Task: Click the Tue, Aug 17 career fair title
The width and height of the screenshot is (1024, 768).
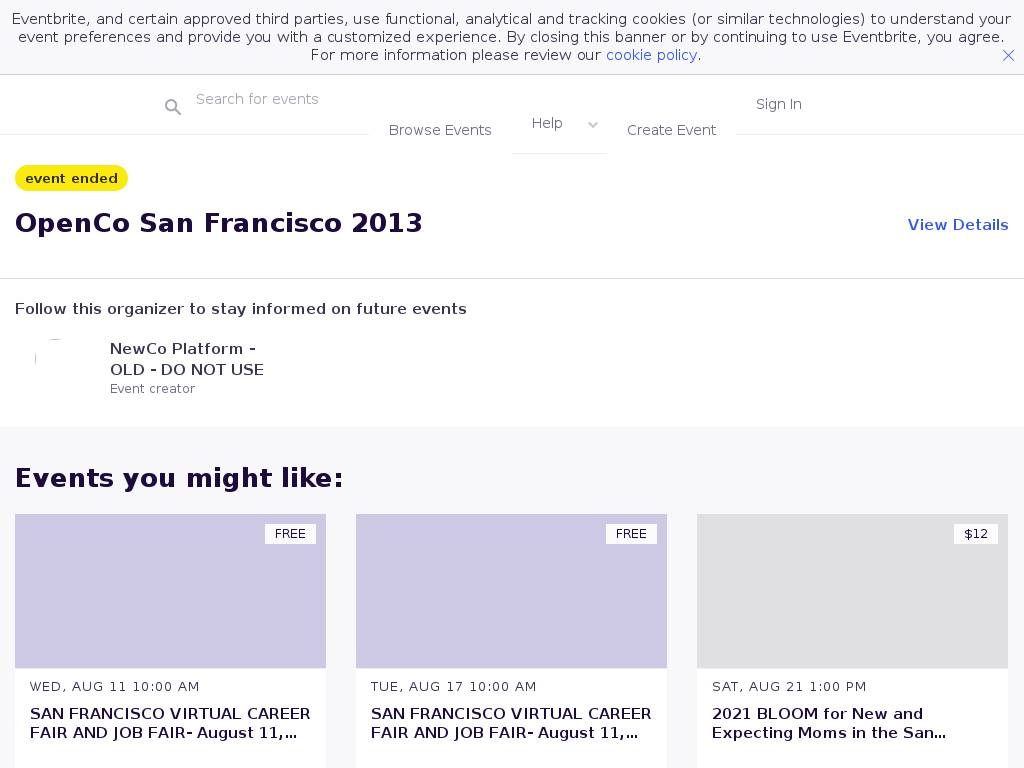Action: point(511,723)
